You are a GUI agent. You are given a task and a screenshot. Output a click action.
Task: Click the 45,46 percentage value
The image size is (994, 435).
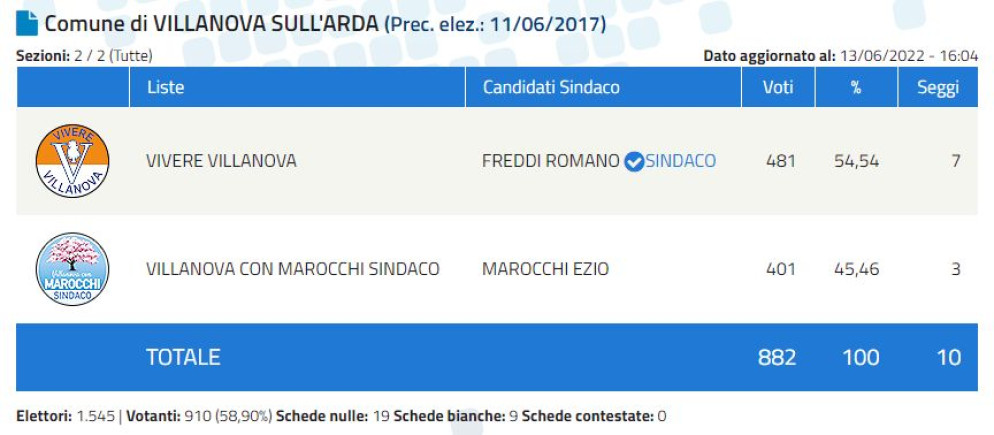(856, 269)
